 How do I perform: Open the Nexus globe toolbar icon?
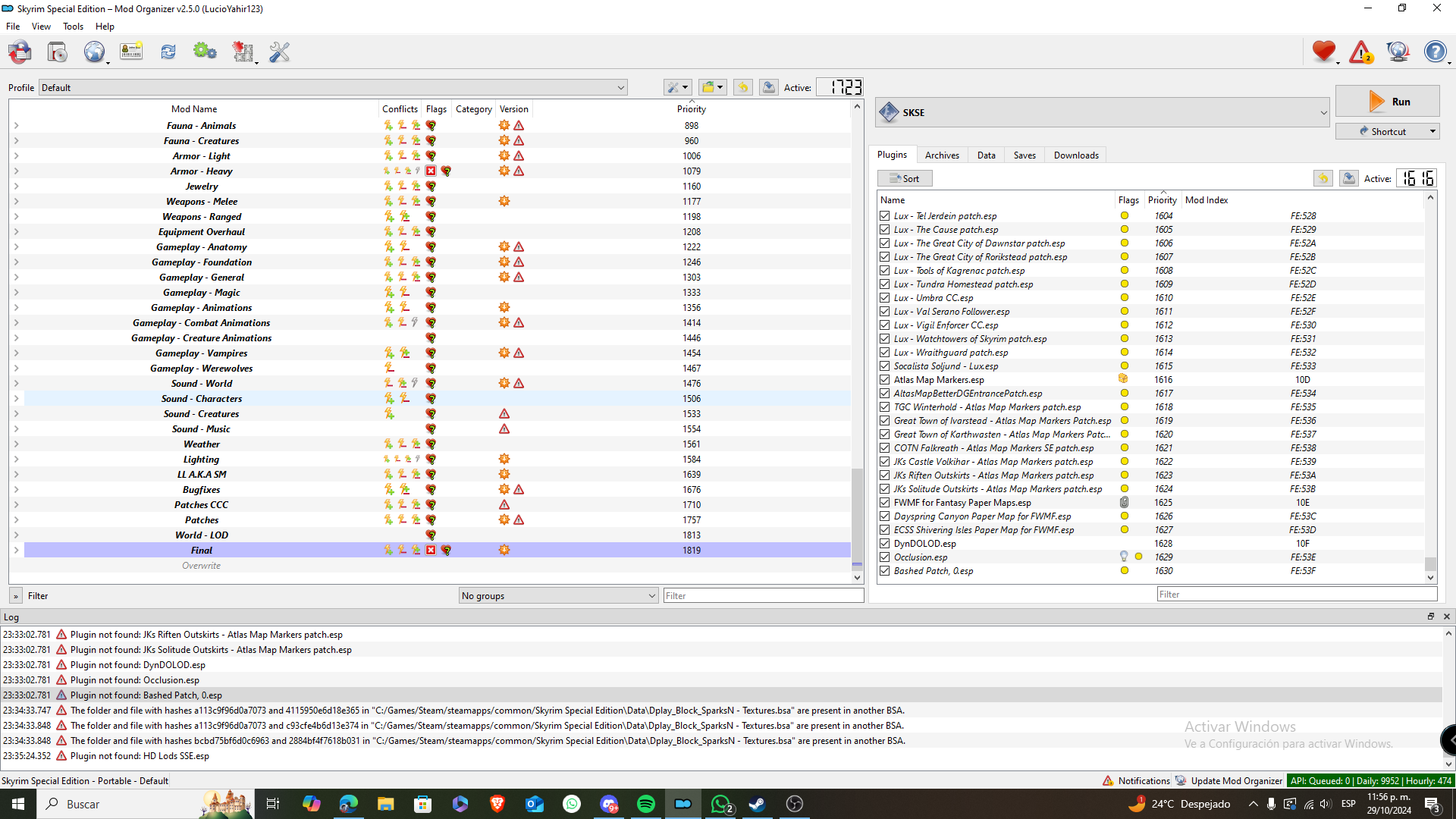[94, 52]
